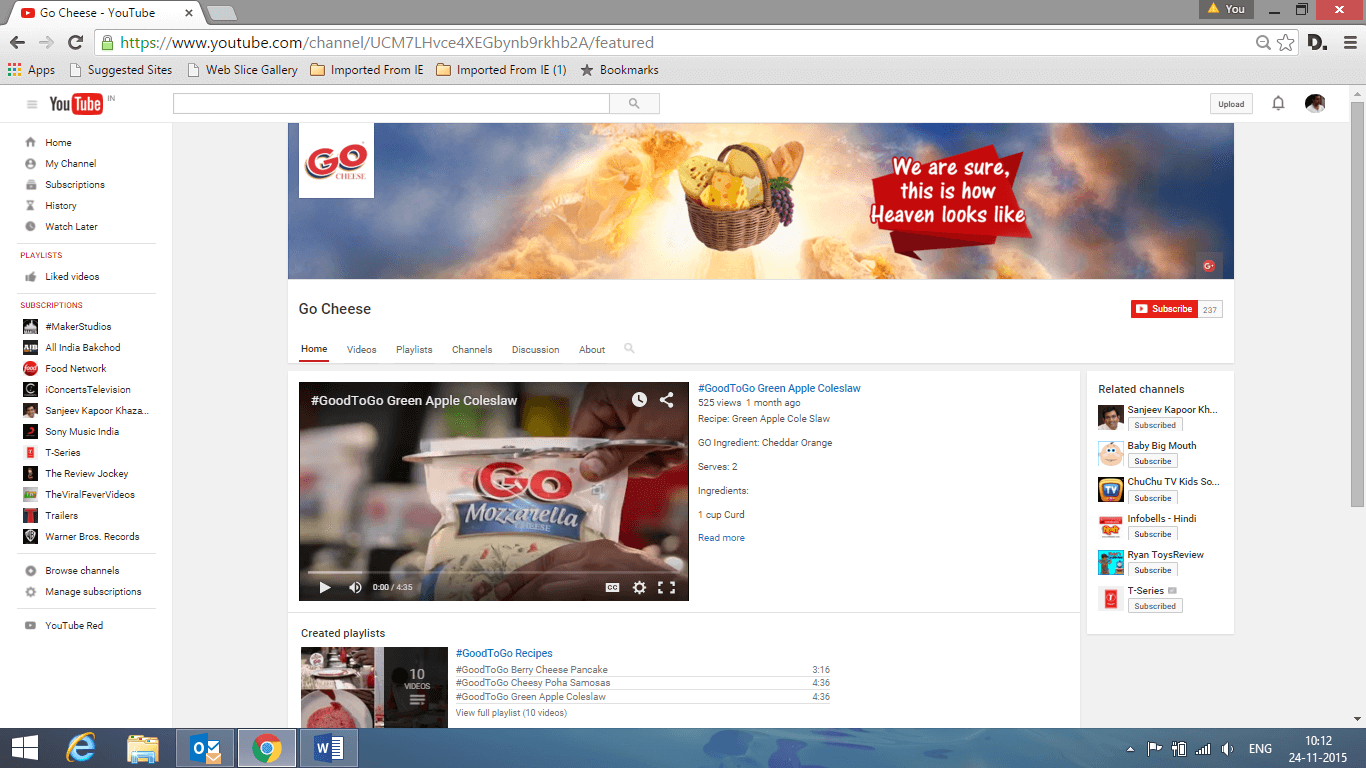The width and height of the screenshot is (1366, 768).
Task: Open the YouTube hamburger guide menu
Action: tap(32, 104)
